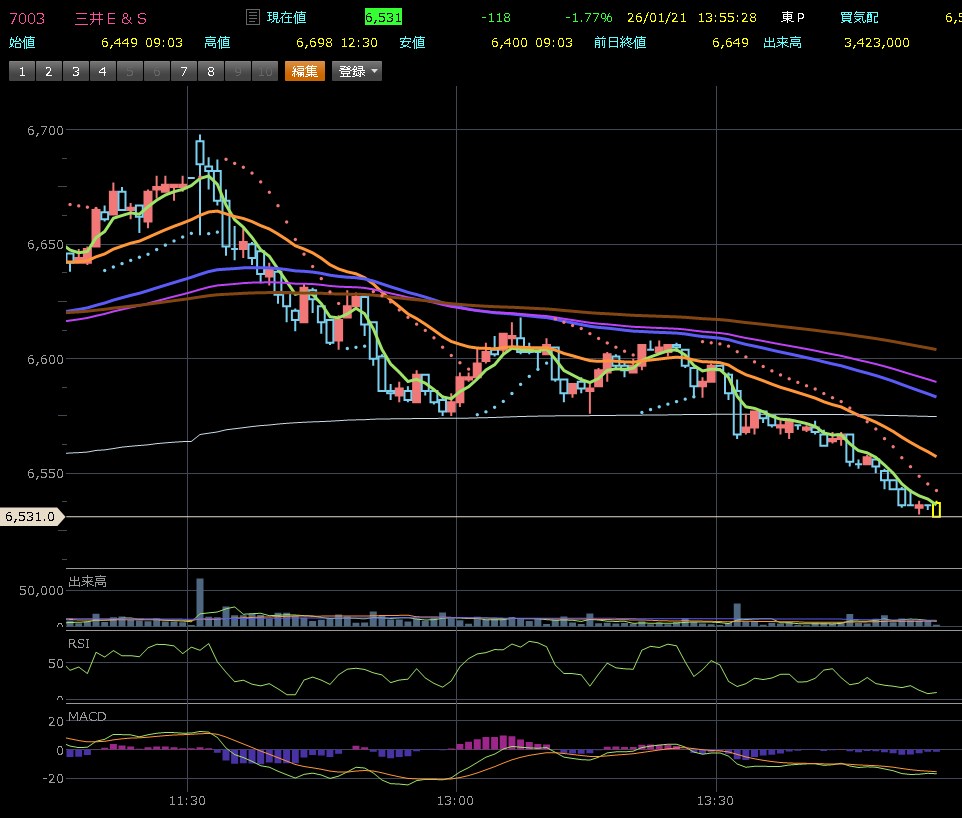The height and width of the screenshot is (818, 962).
Task: Switch to chart preset 2
Action: (x=48, y=71)
